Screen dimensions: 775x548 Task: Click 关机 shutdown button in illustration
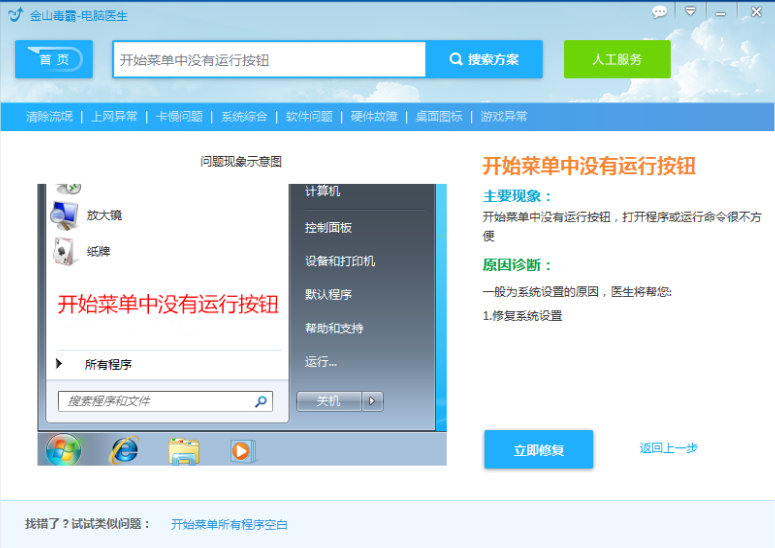[x=329, y=401]
